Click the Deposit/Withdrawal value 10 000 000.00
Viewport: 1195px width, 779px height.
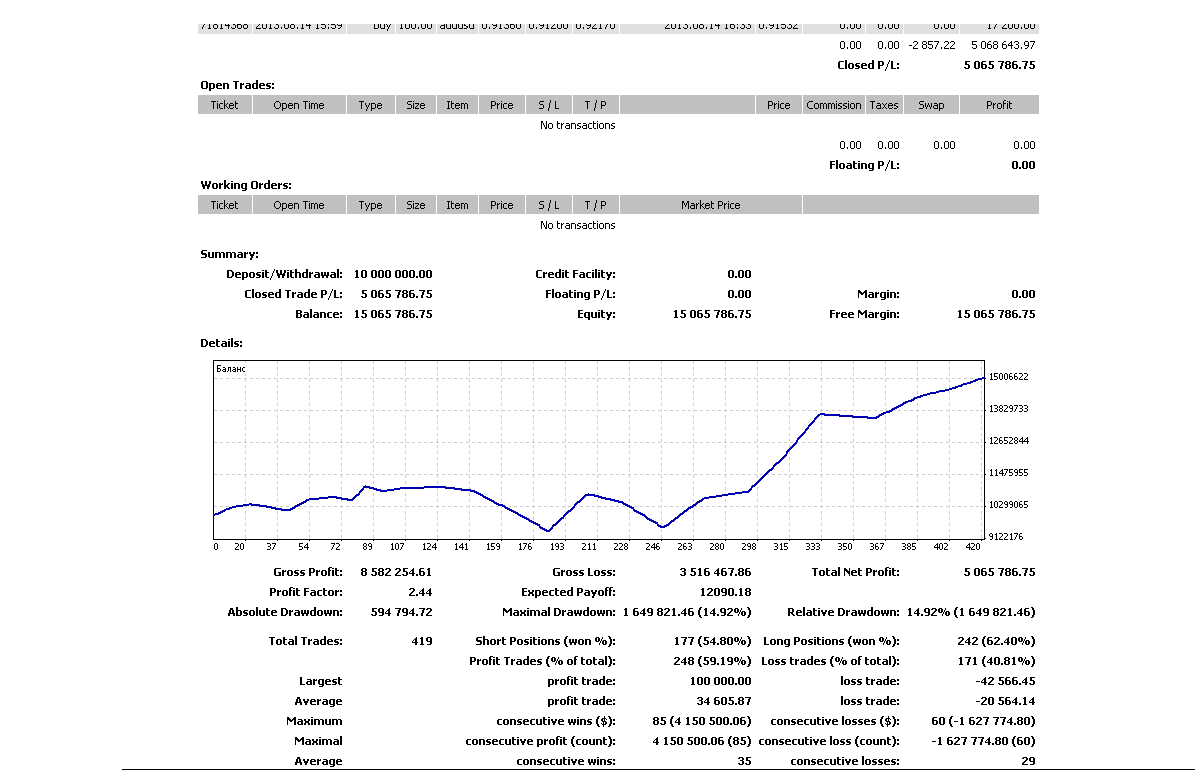point(392,274)
